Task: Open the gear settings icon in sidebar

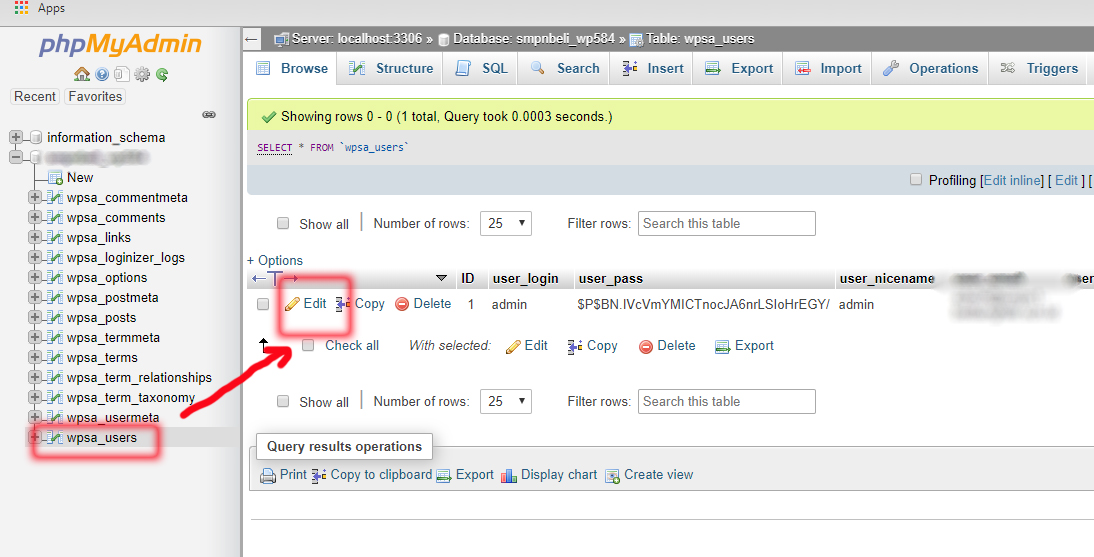Action: [142, 74]
